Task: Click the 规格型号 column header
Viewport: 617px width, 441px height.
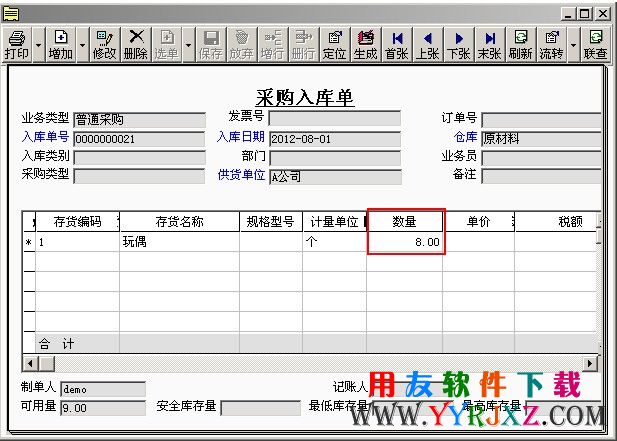Action: [x=271, y=222]
